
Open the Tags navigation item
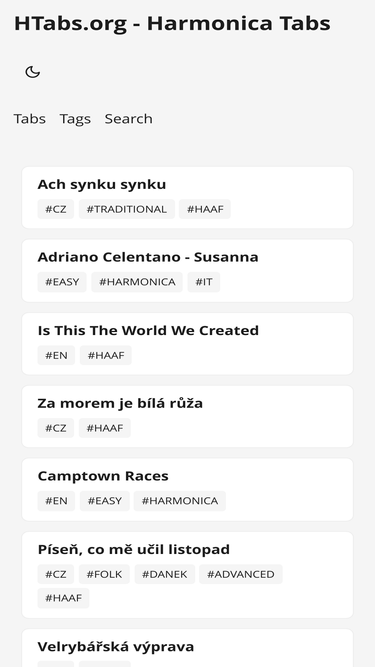coord(75,119)
